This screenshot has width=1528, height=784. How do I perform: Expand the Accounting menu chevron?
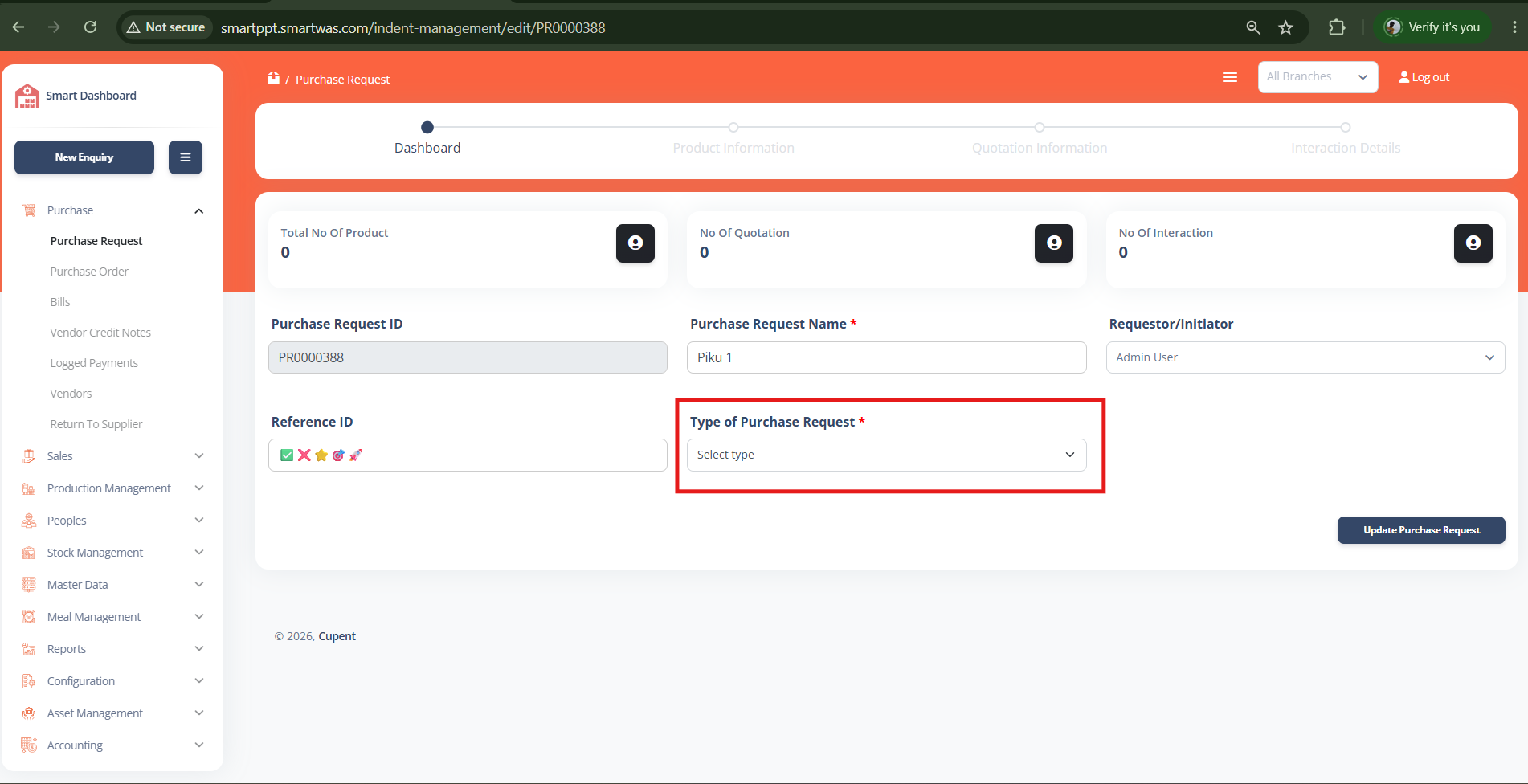(199, 745)
